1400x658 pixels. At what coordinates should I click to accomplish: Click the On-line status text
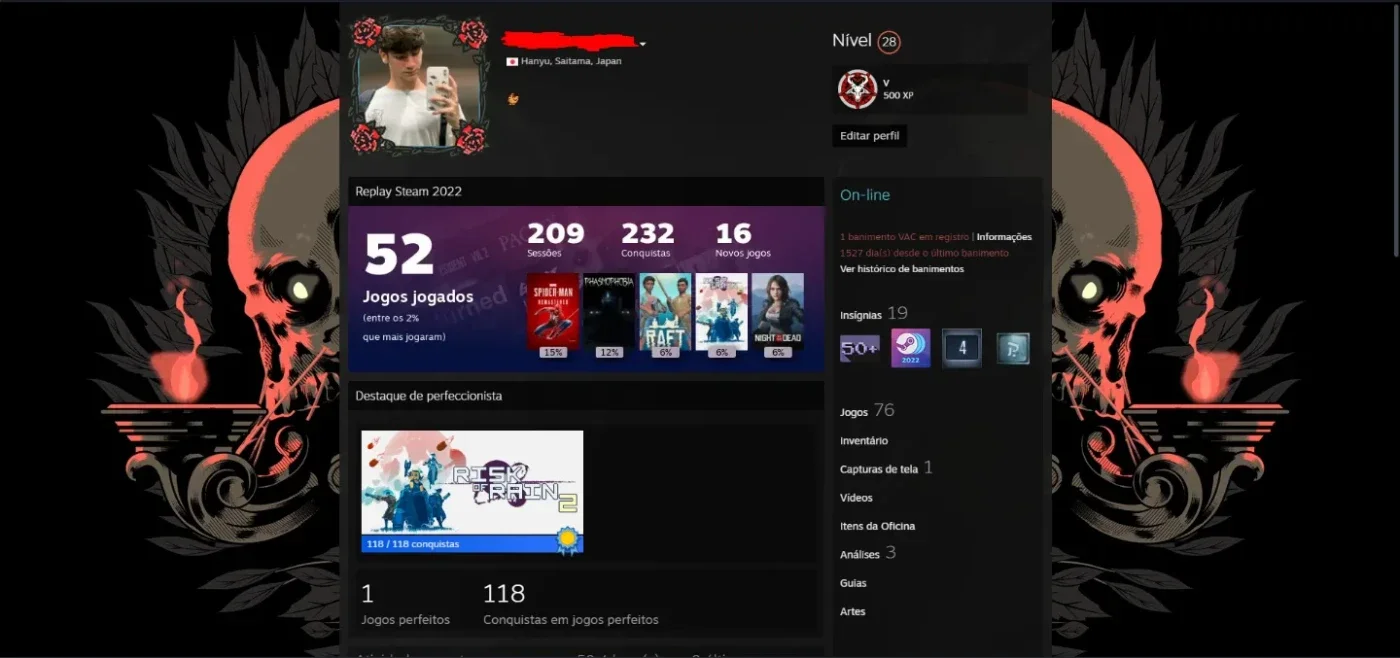click(x=865, y=195)
